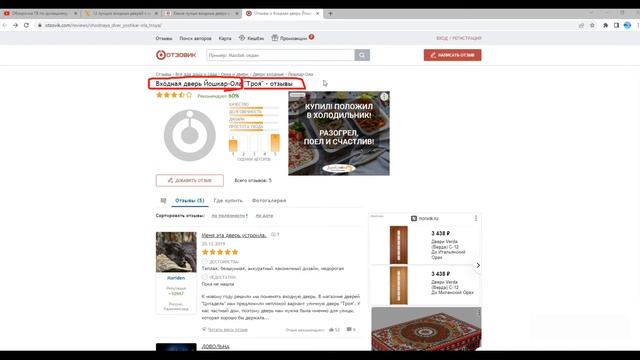Click the magnifier search button
The width and height of the screenshot is (640, 360).
[x=362, y=55]
